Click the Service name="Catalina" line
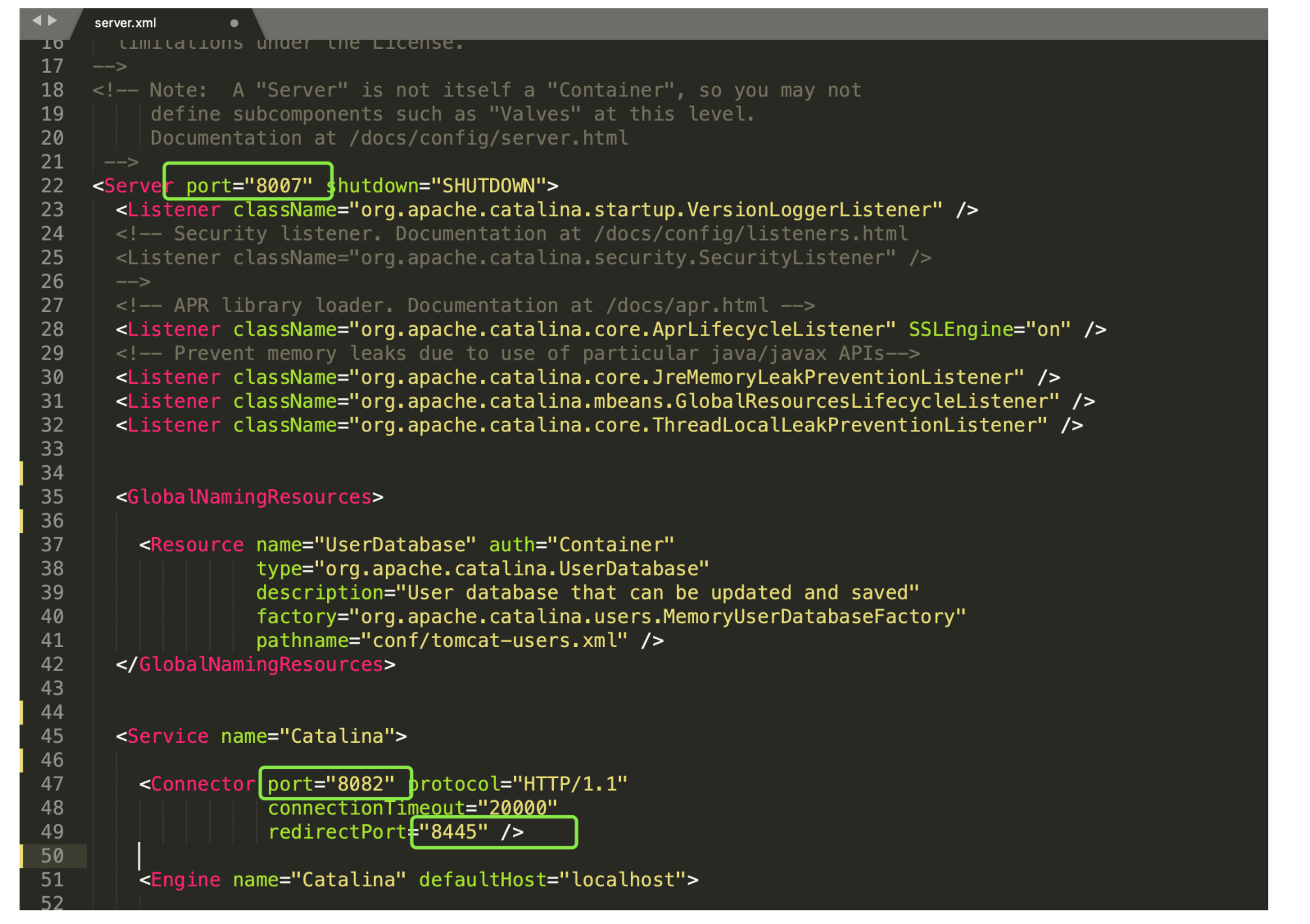 261,736
